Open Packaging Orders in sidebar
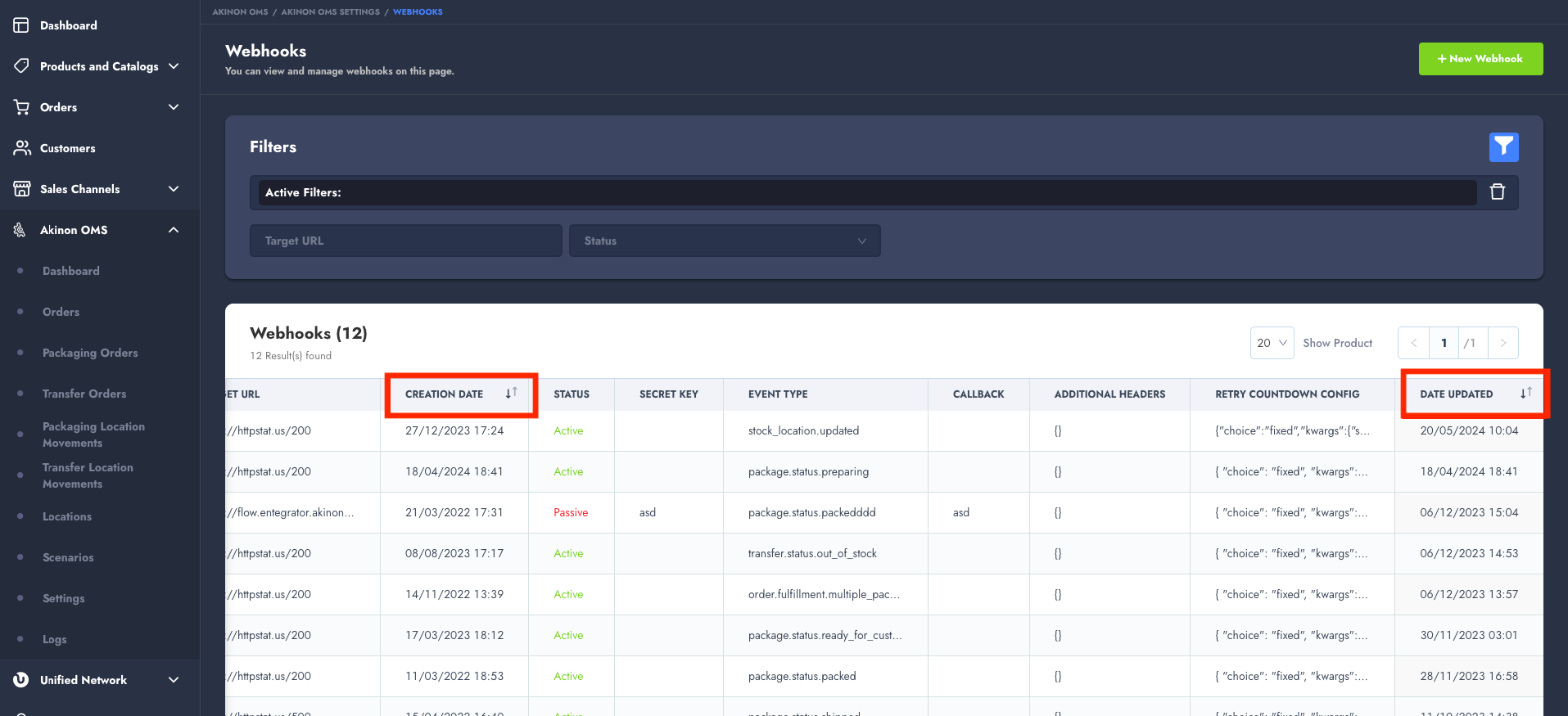The width and height of the screenshot is (1568, 716). tap(90, 353)
